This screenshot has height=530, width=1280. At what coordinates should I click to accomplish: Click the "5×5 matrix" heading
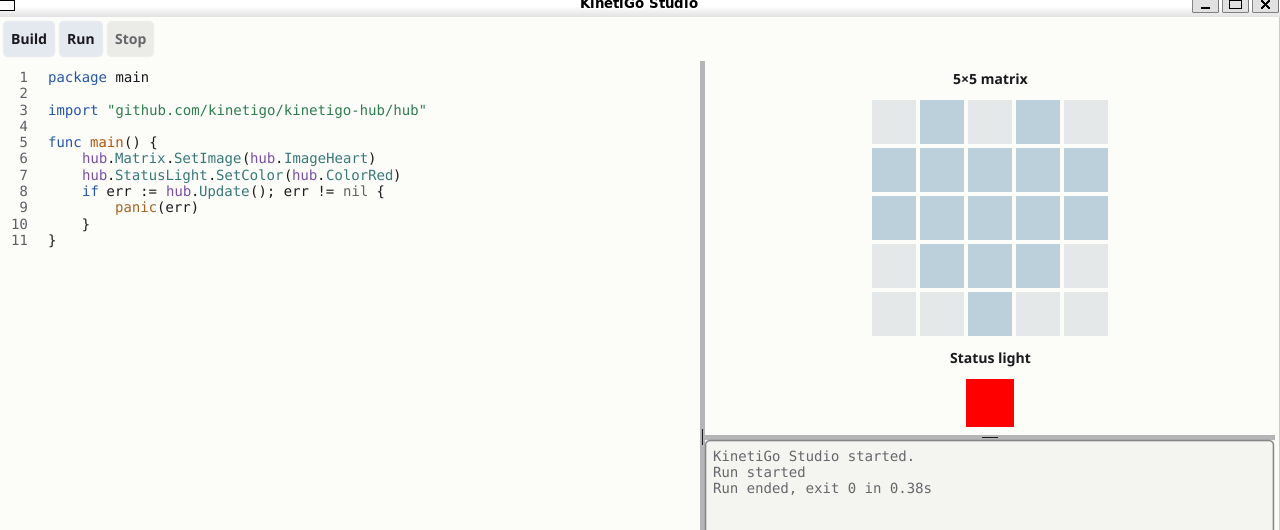click(x=990, y=79)
